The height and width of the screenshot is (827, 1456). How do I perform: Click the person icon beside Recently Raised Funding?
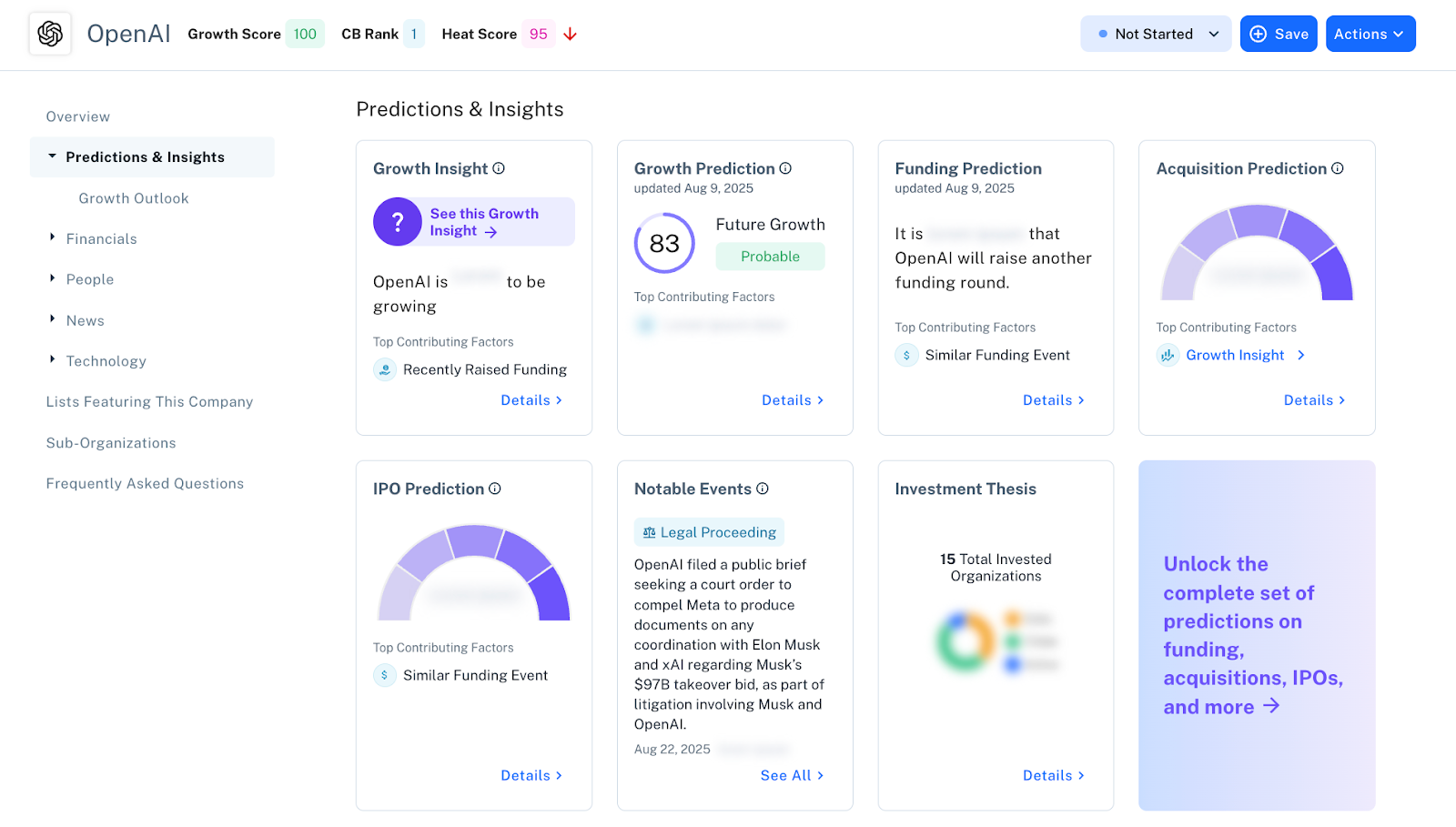tap(383, 369)
